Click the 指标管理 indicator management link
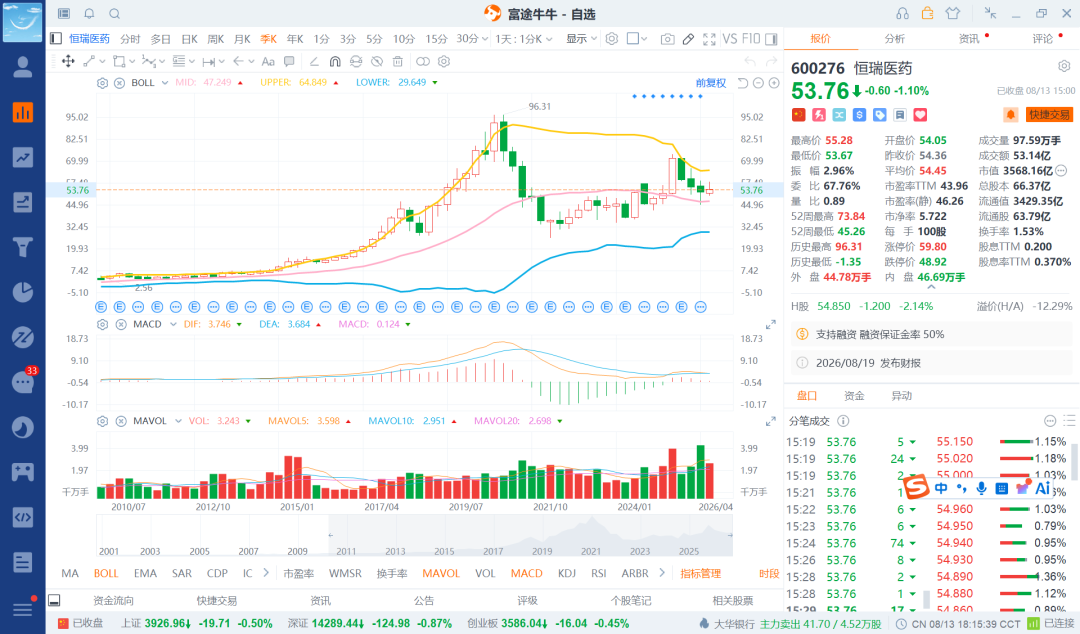The width and height of the screenshot is (1080, 634). pyautogui.click(x=700, y=573)
